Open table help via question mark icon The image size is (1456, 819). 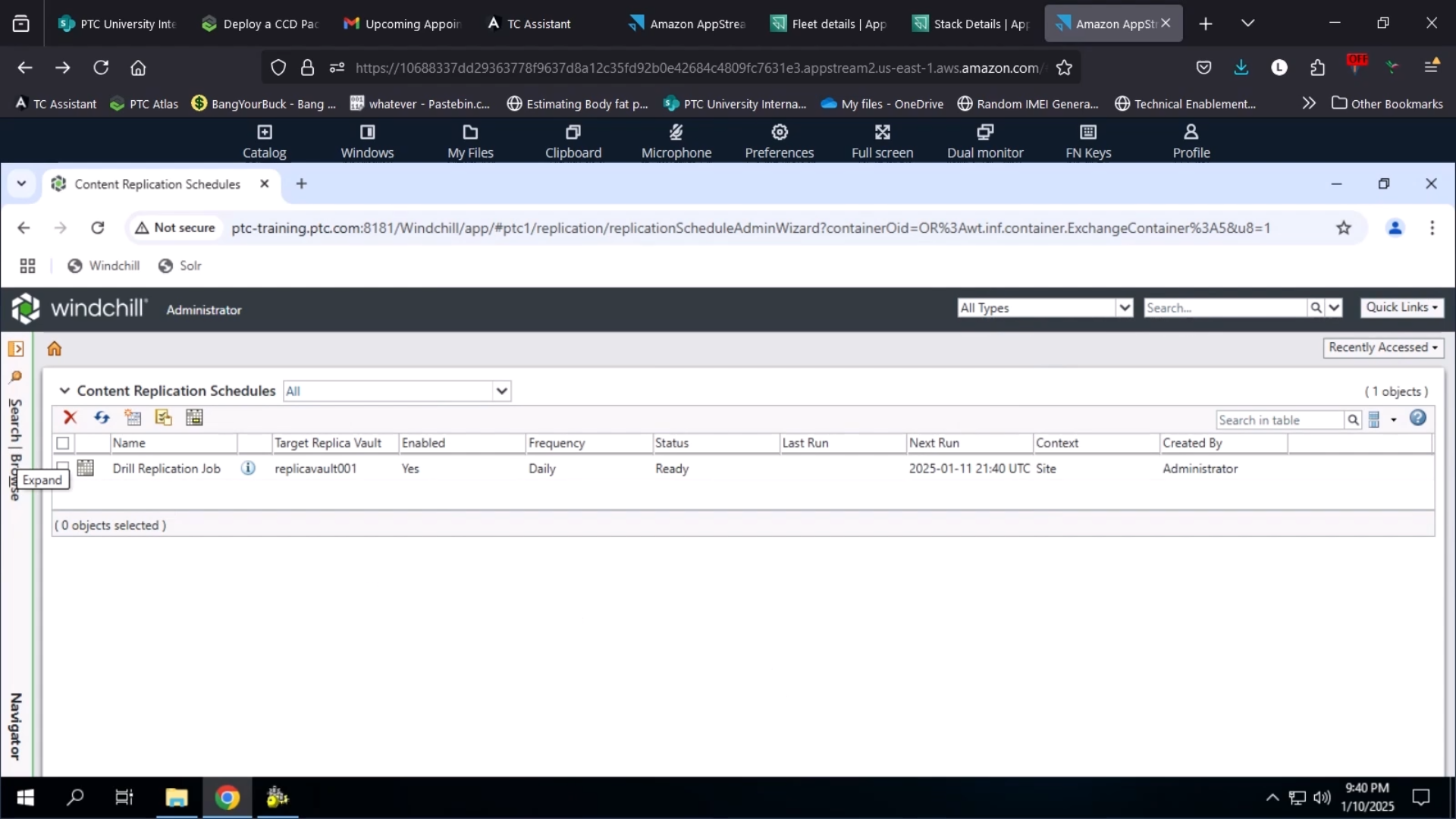1418,418
